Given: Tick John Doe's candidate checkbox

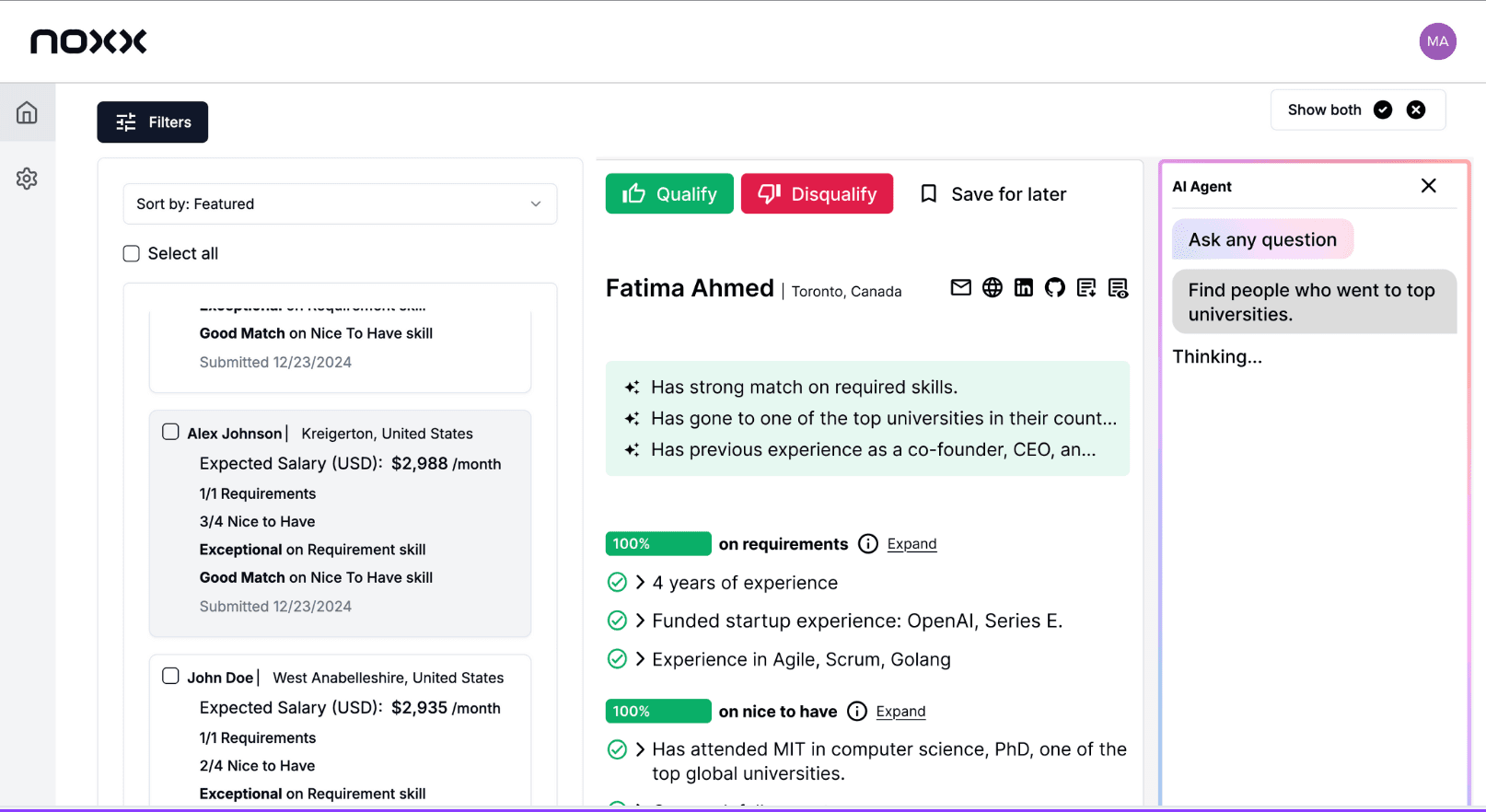Looking at the screenshot, I should tap(170, 676).
